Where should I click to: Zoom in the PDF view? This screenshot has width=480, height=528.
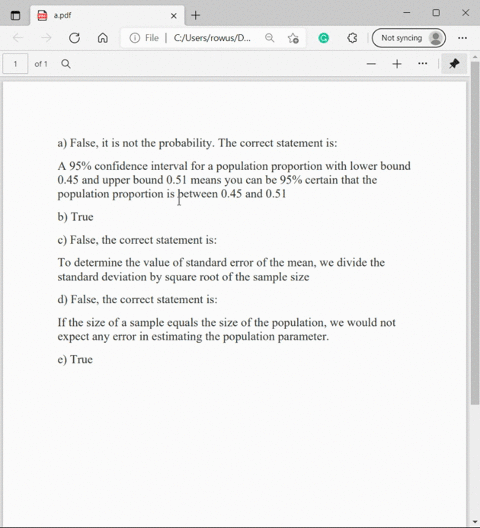click(397, 64)
